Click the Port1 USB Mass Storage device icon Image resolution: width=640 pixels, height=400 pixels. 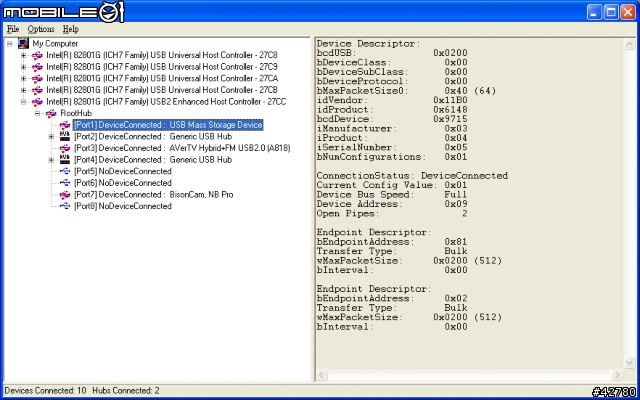click(65, 125)
